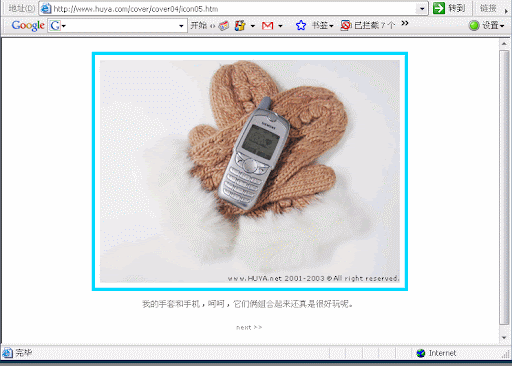Click the next >> link
This screenshot has width=512, height=366.
[249, 327]
